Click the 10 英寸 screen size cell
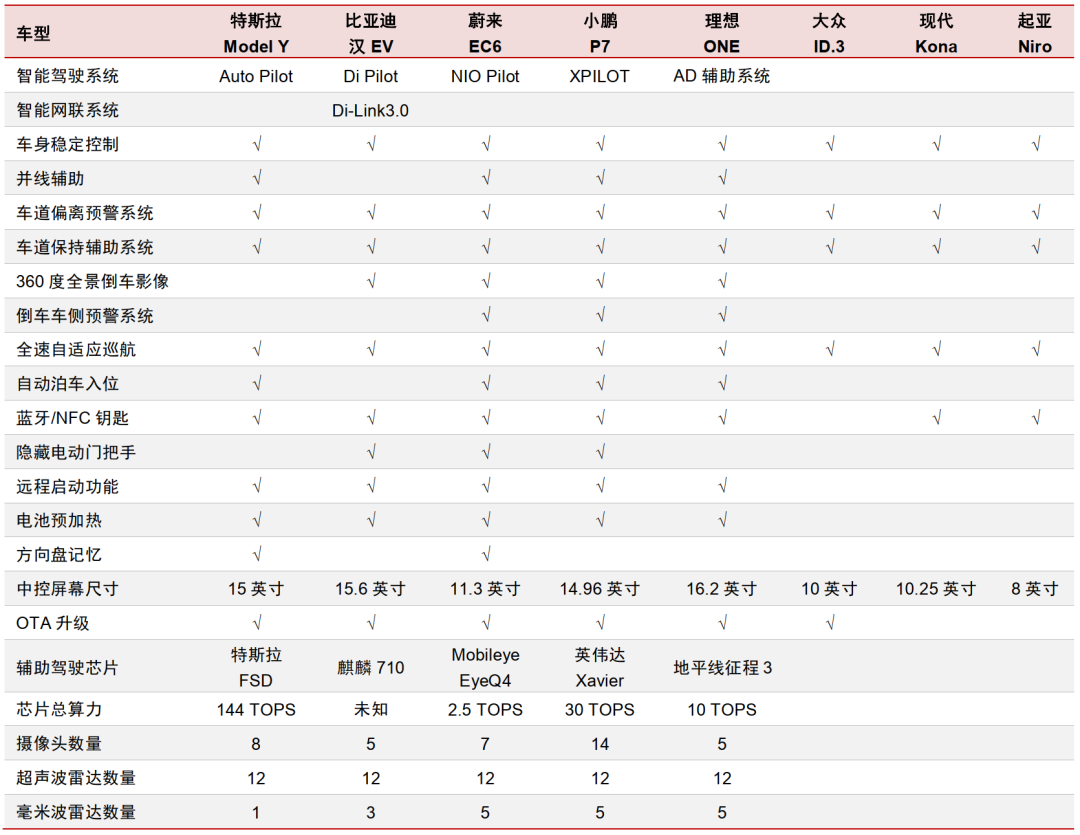The image size is (1080, 835). tap(829, 589)
